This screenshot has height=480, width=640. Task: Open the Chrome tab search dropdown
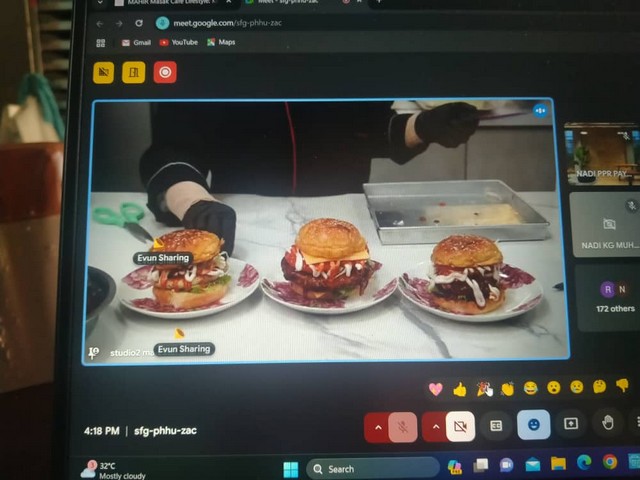pos(101,3)
